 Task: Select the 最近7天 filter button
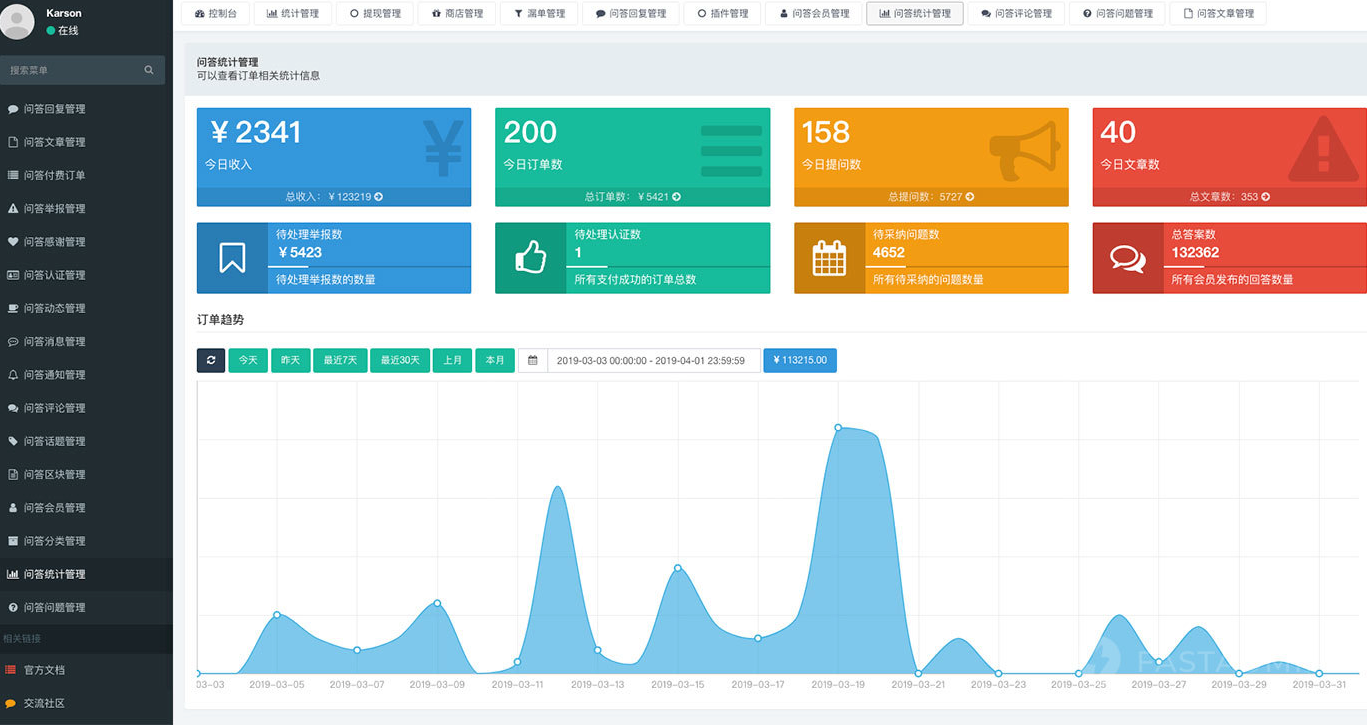coord(340,360)
